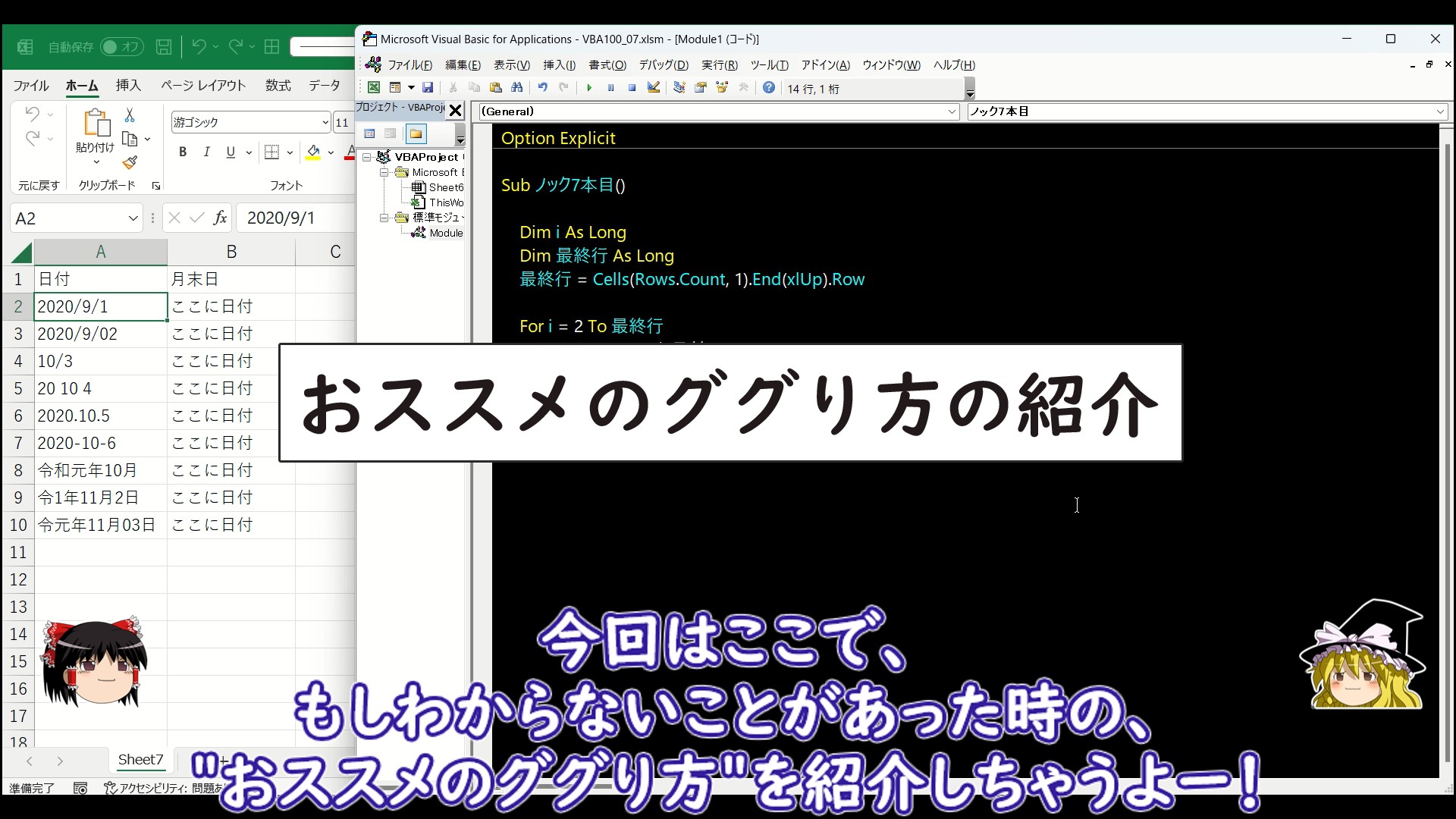Click the fill color bucket swatch
This screenshot has width=1456, height=819.
point(313,152)
